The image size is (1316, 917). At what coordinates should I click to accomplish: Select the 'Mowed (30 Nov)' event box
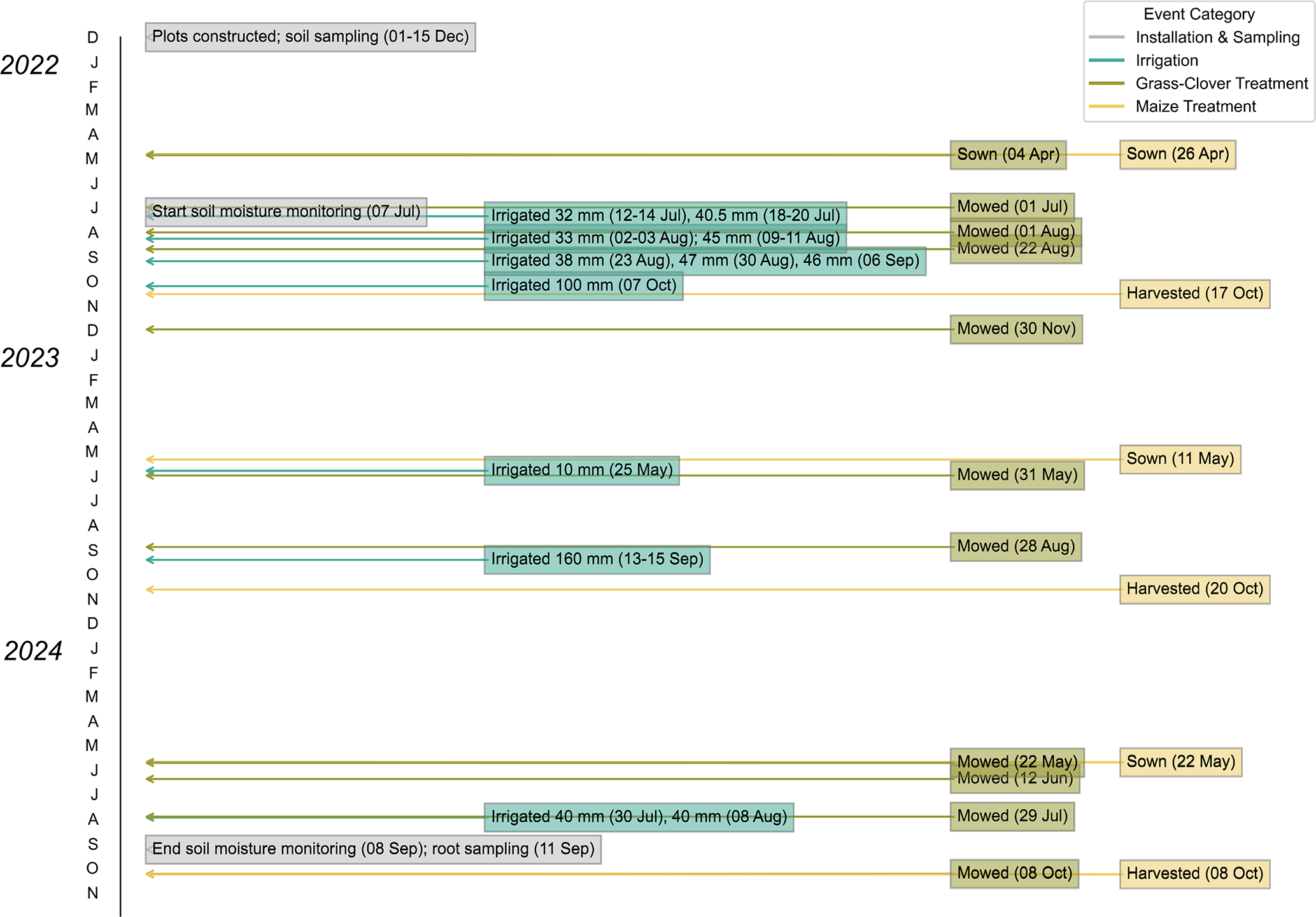pos(1015,329)
